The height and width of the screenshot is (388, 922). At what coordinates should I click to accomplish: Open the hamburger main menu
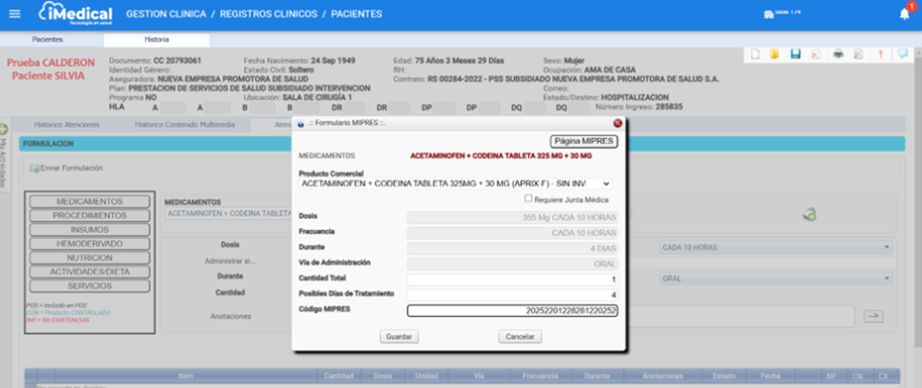pos(15,14)
